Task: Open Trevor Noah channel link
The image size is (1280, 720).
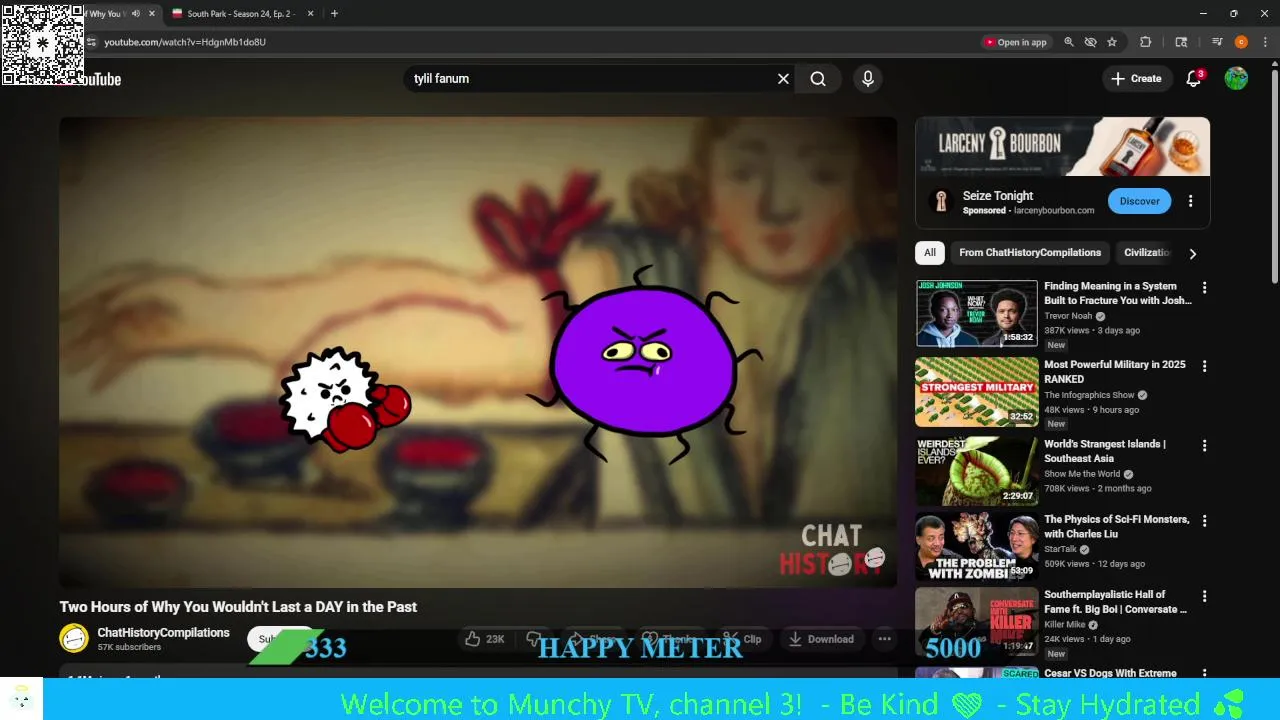Action: [1068, 316]
